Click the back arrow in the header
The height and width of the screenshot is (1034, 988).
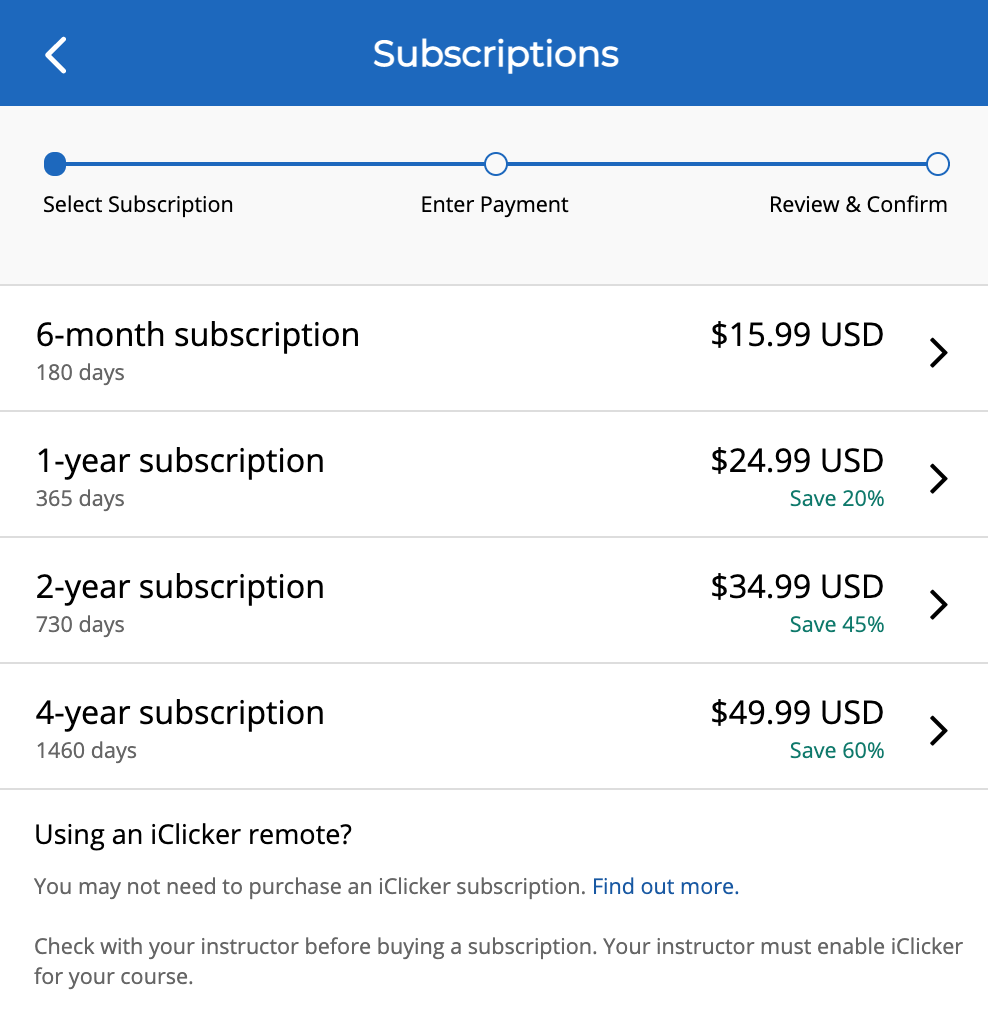point(55,55)
